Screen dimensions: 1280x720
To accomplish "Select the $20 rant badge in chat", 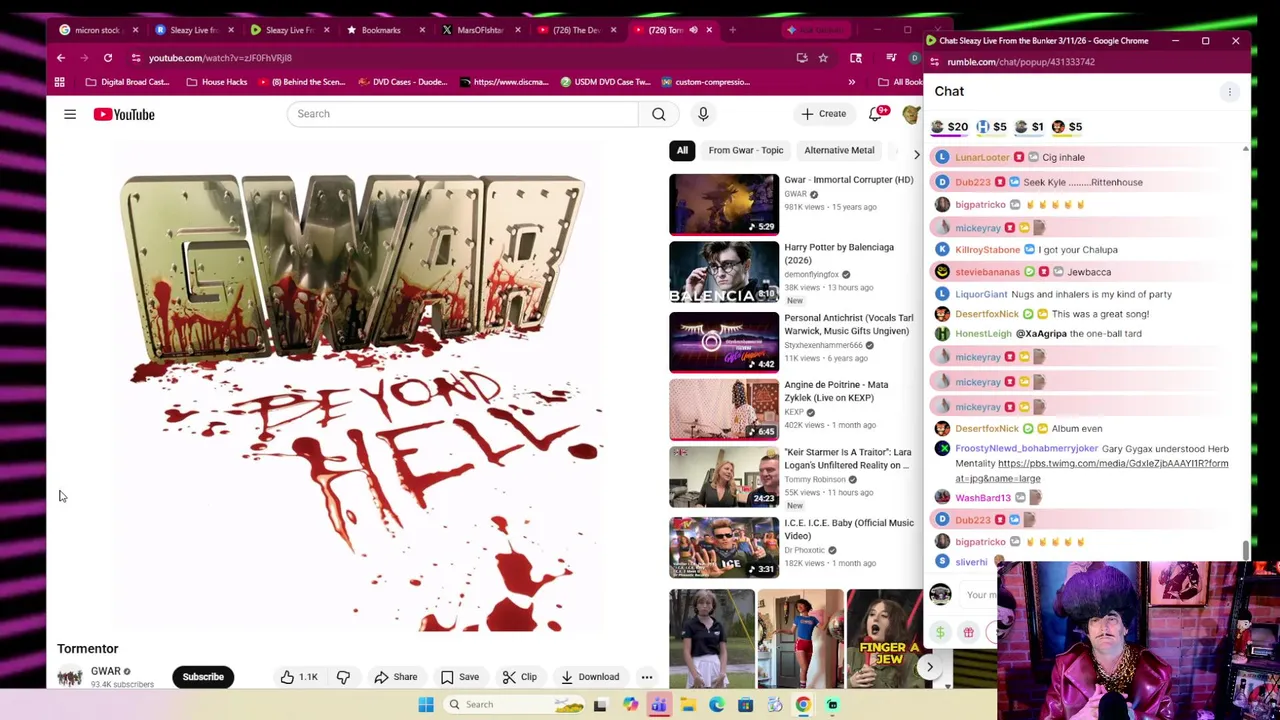I will click(949, 127).
